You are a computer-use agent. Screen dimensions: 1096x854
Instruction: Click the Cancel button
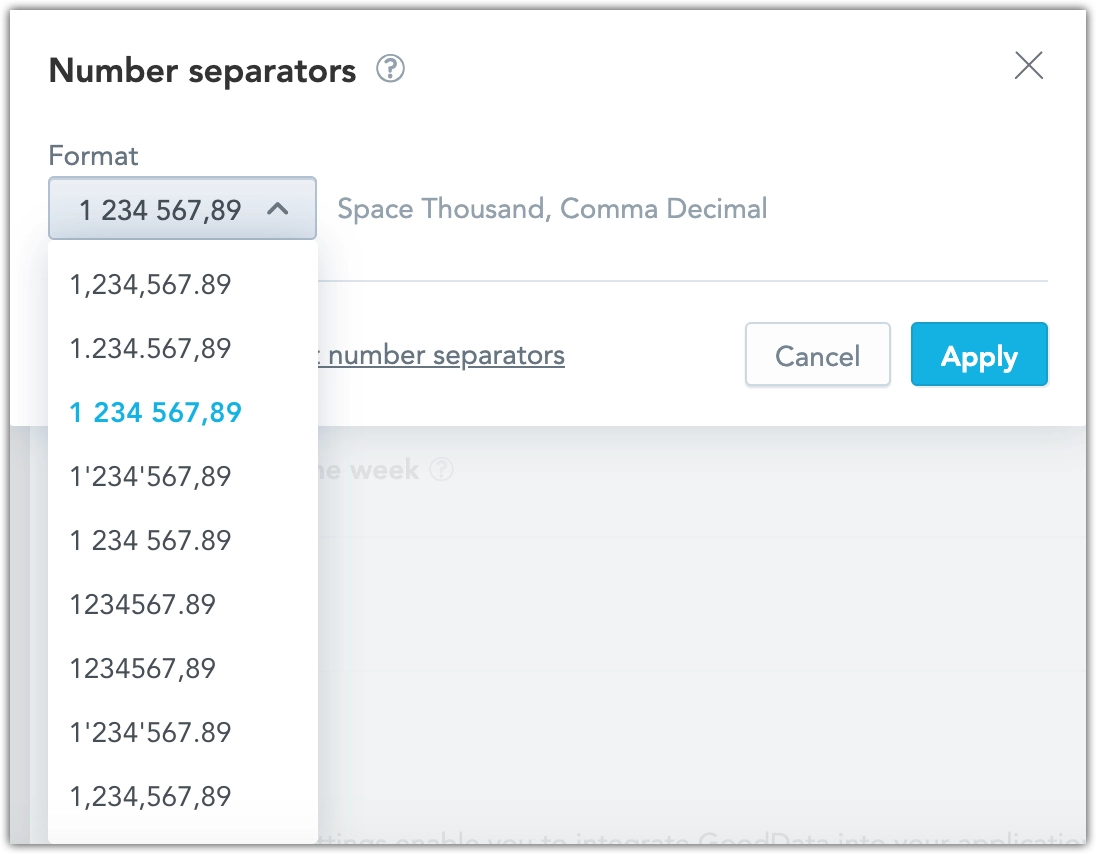pyautogui.click(x=817, y=354)
